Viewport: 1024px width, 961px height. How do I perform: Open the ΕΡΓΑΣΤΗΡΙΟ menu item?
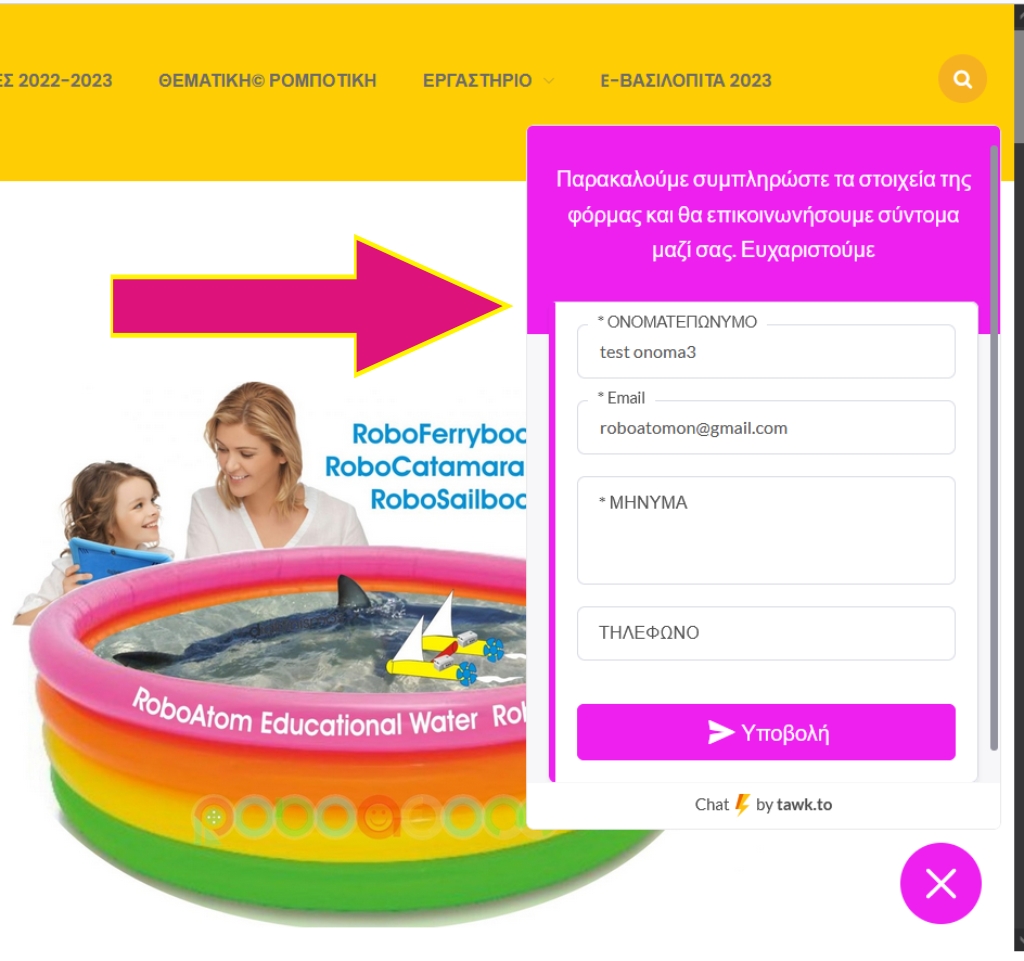[x=477, y=80]
